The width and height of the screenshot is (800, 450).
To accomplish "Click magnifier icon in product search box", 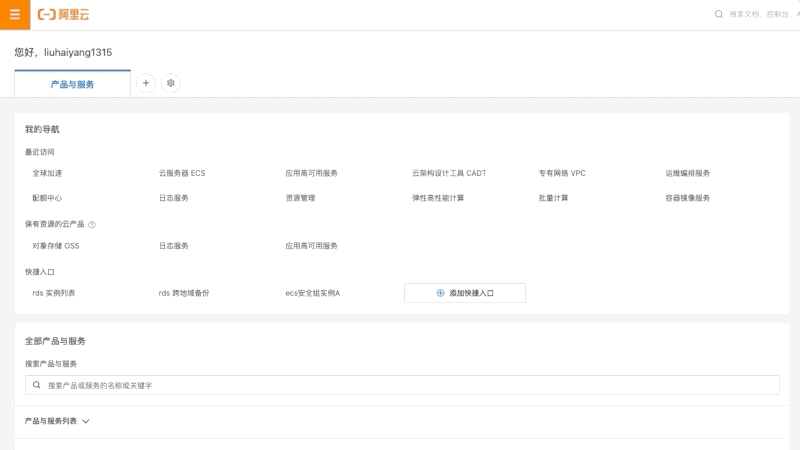I will pyautogui.click(x=37, y=385).
